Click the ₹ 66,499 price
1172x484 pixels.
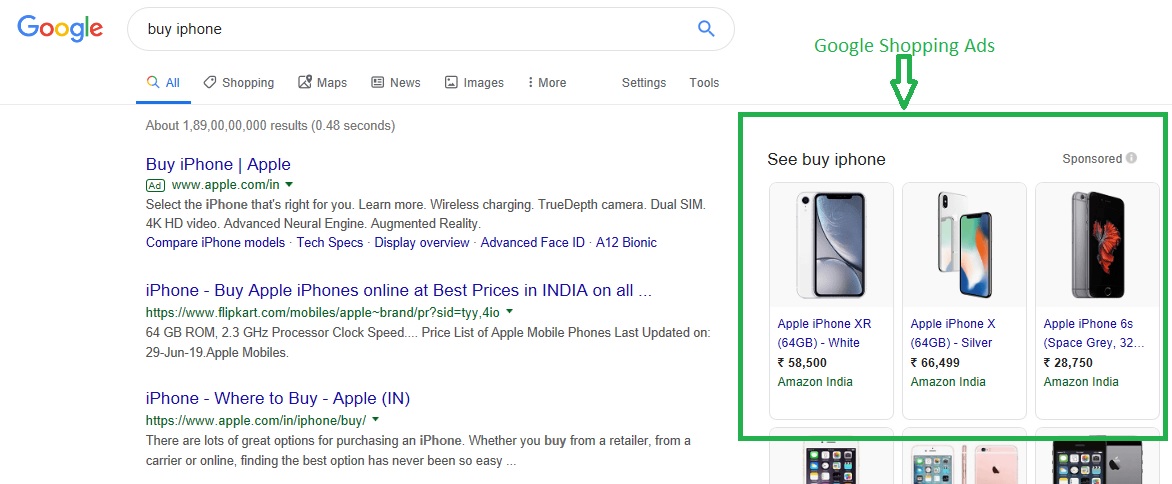click(935, 363)
